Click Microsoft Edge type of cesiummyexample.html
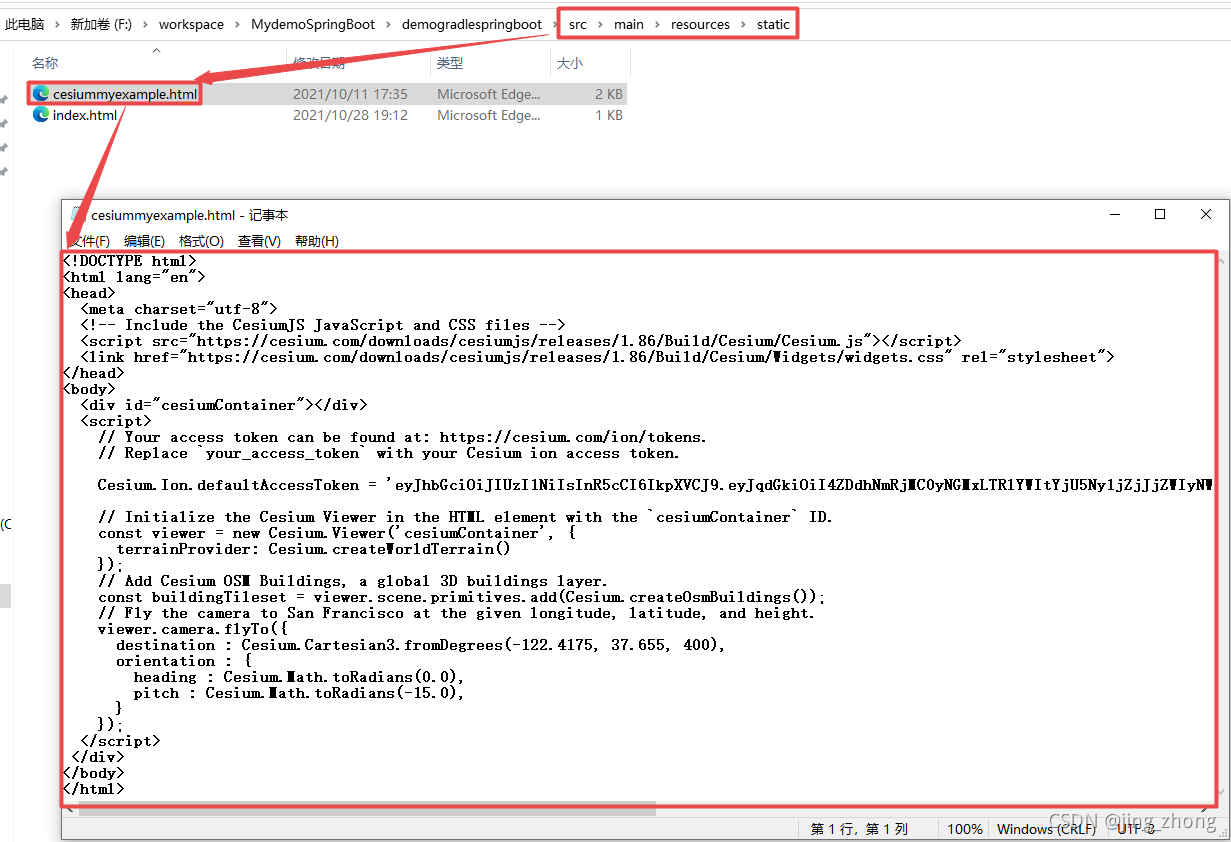 click(489, 94)
